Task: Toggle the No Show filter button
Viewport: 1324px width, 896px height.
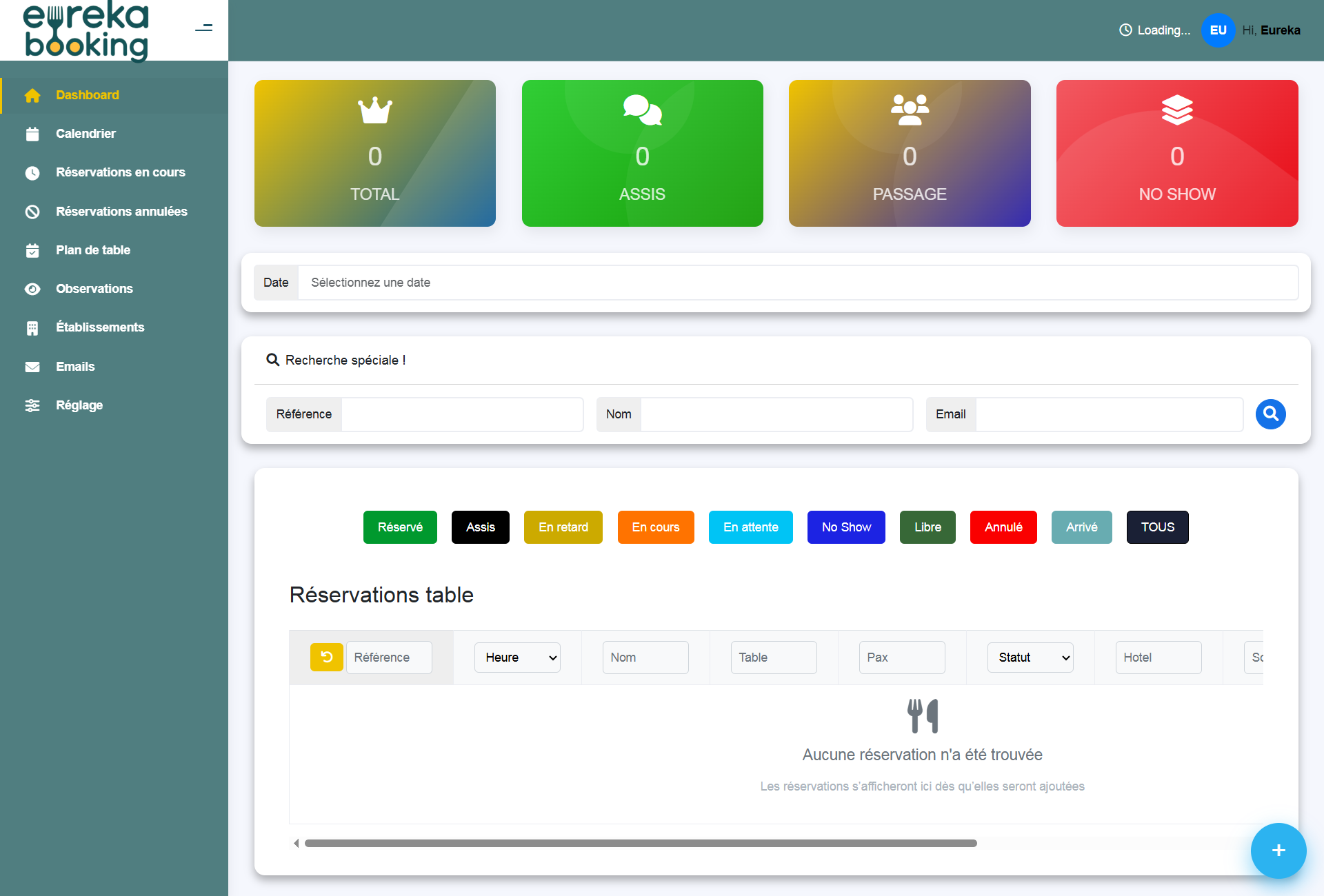Action: [845, 527]
